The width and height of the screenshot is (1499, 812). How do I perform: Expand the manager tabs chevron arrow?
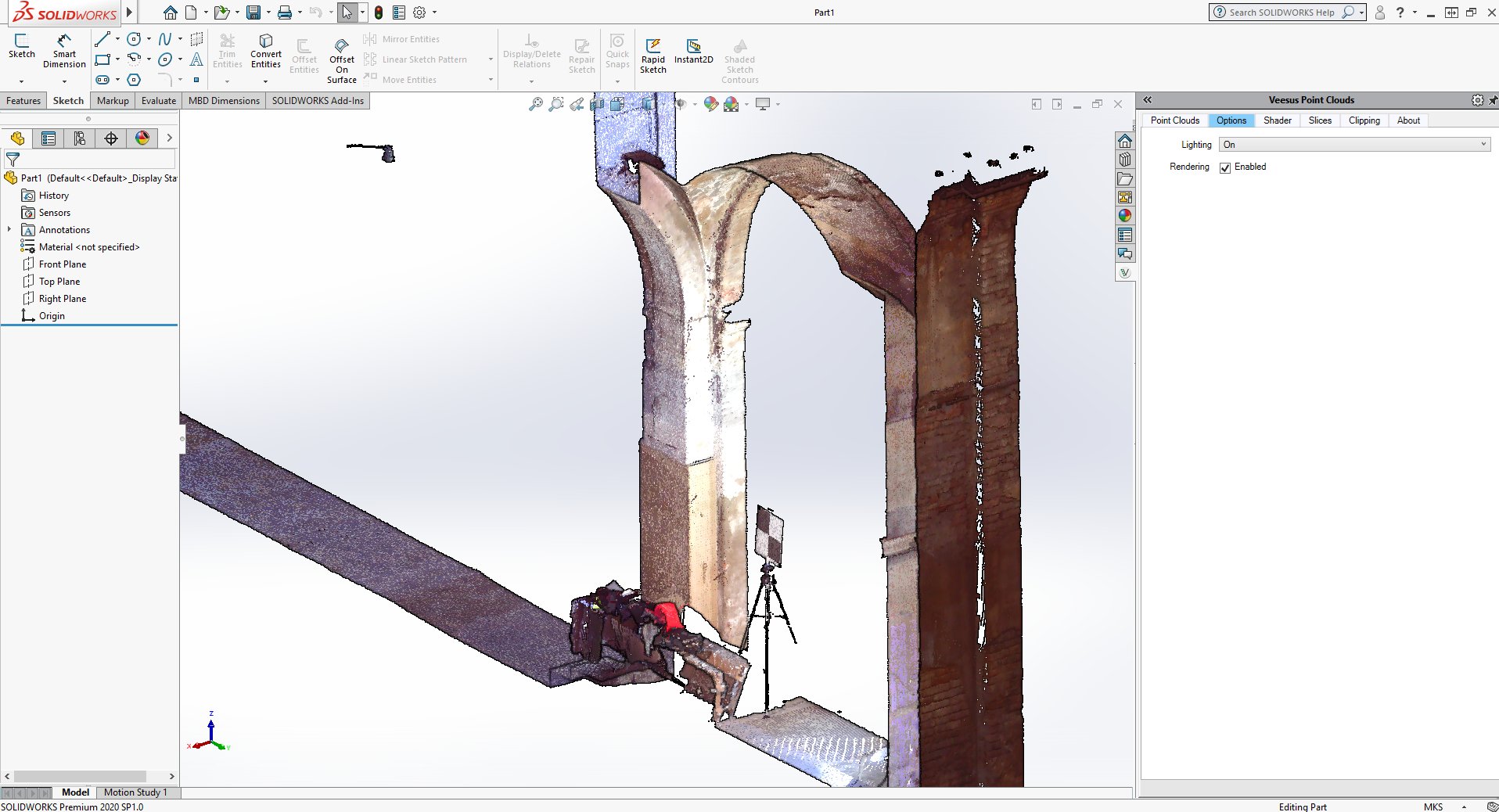pos(169,138)
